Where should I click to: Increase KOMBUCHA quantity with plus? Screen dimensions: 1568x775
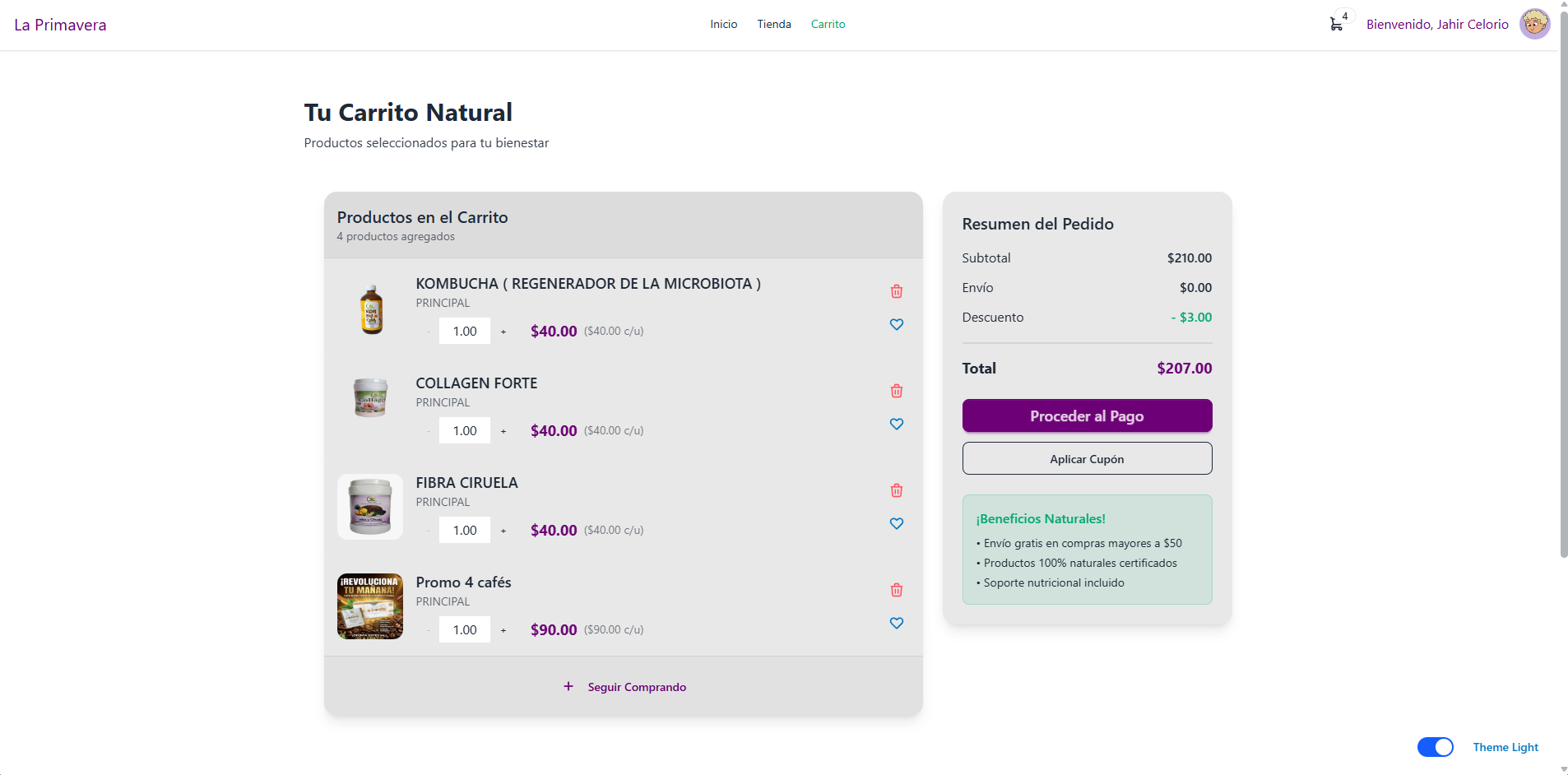point(503,332)
